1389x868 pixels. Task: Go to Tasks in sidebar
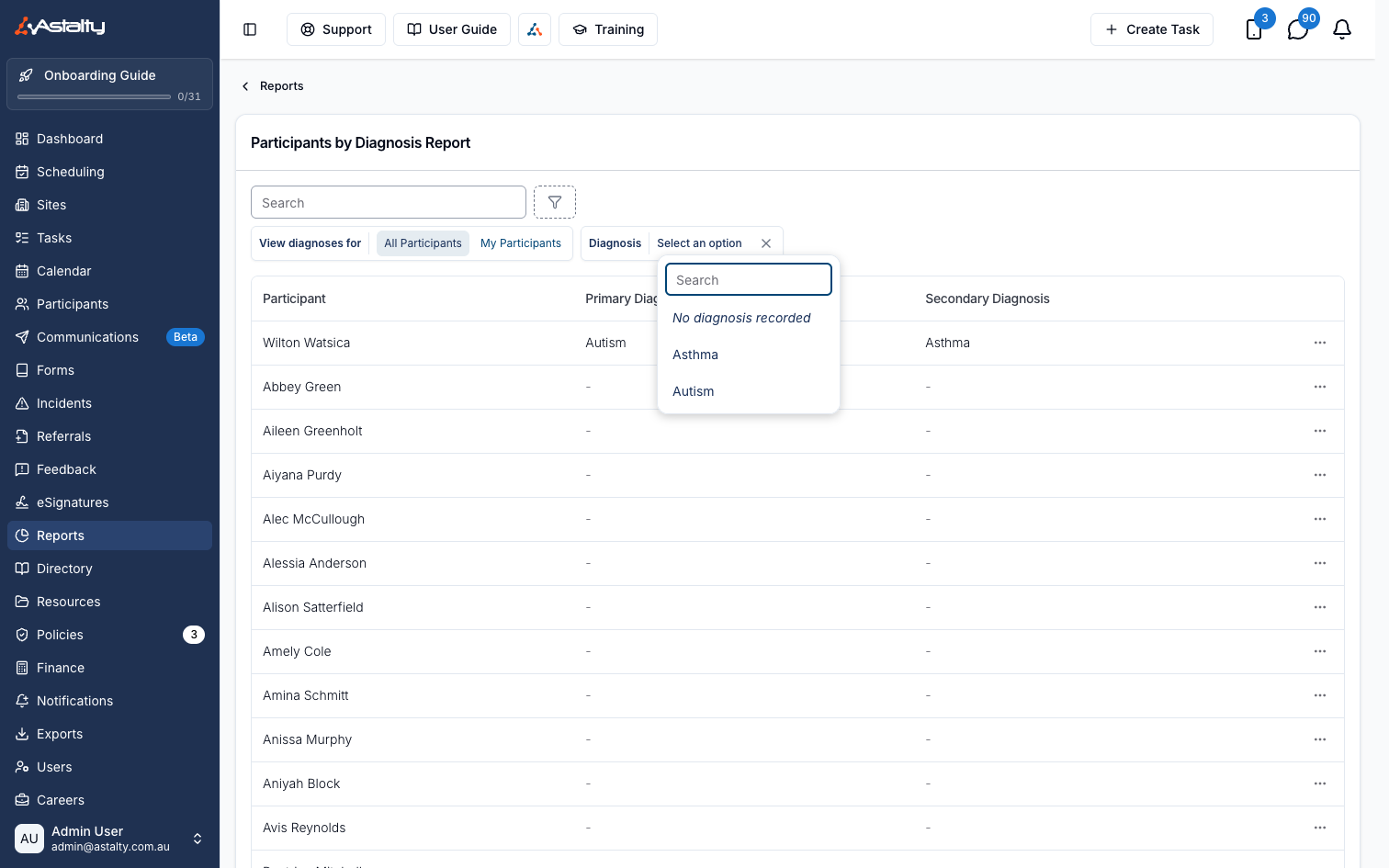[109, 238]
